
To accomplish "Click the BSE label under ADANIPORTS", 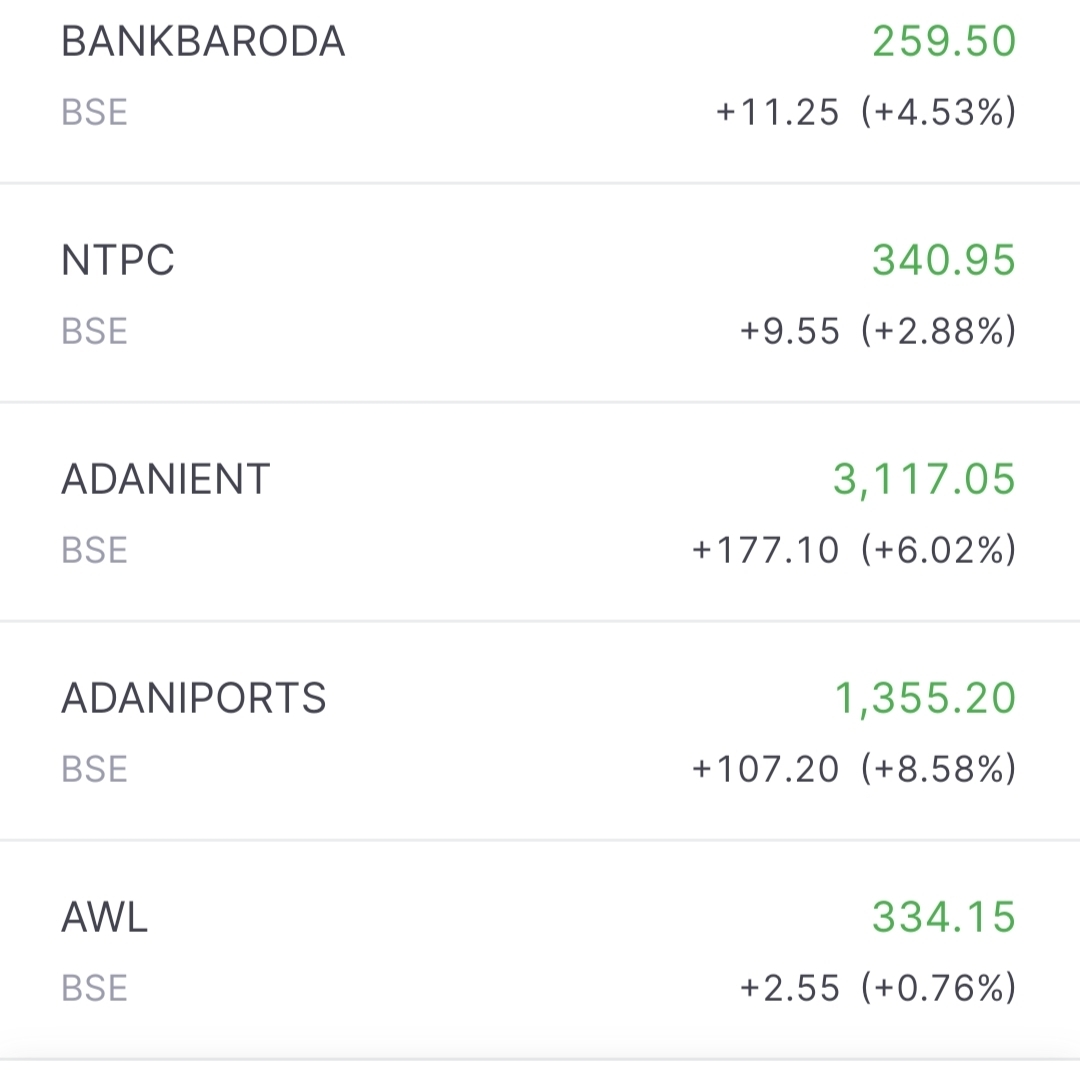I will (95, 769).
